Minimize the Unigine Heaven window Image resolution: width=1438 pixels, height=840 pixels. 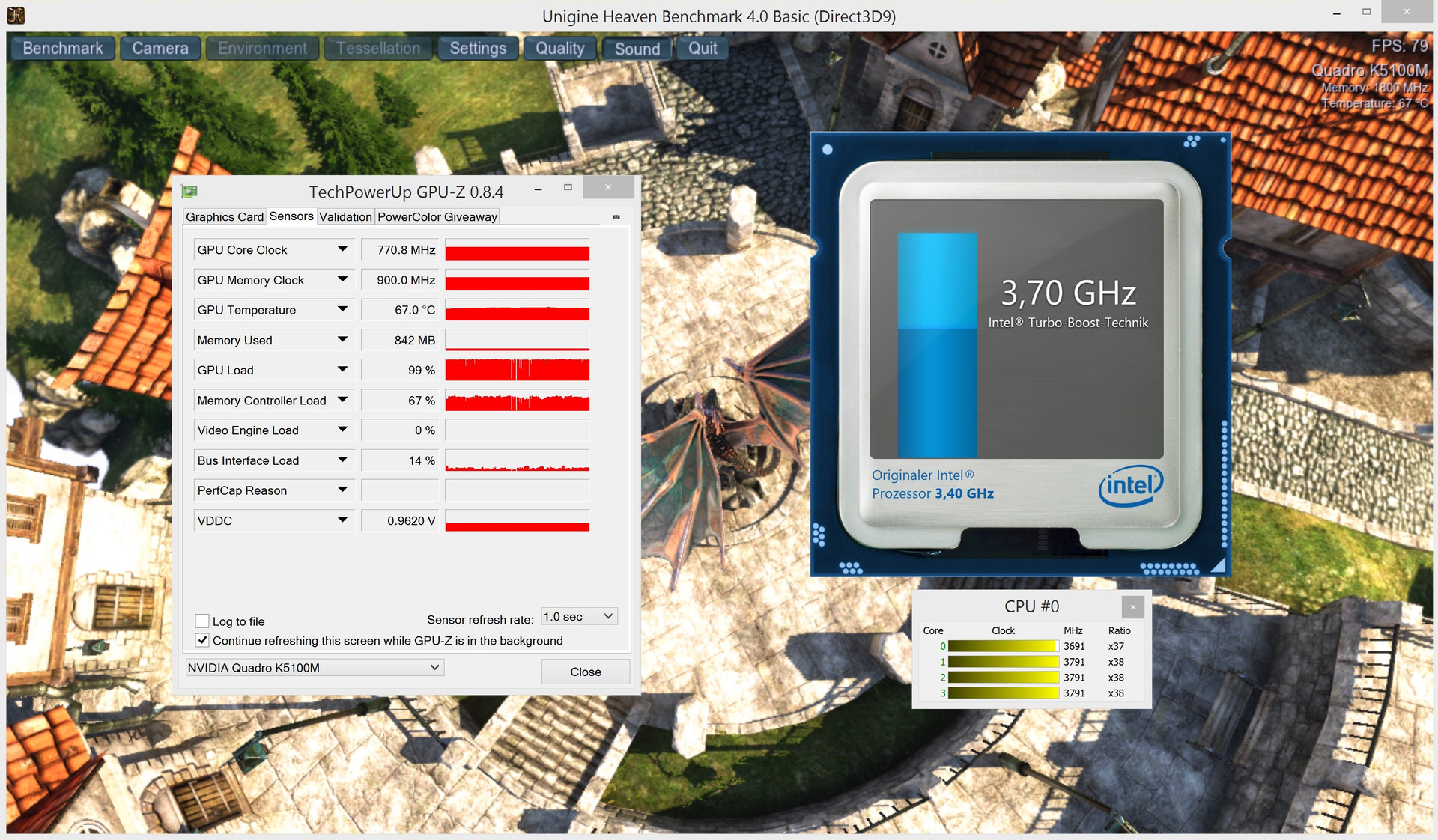coord(1337,13)
